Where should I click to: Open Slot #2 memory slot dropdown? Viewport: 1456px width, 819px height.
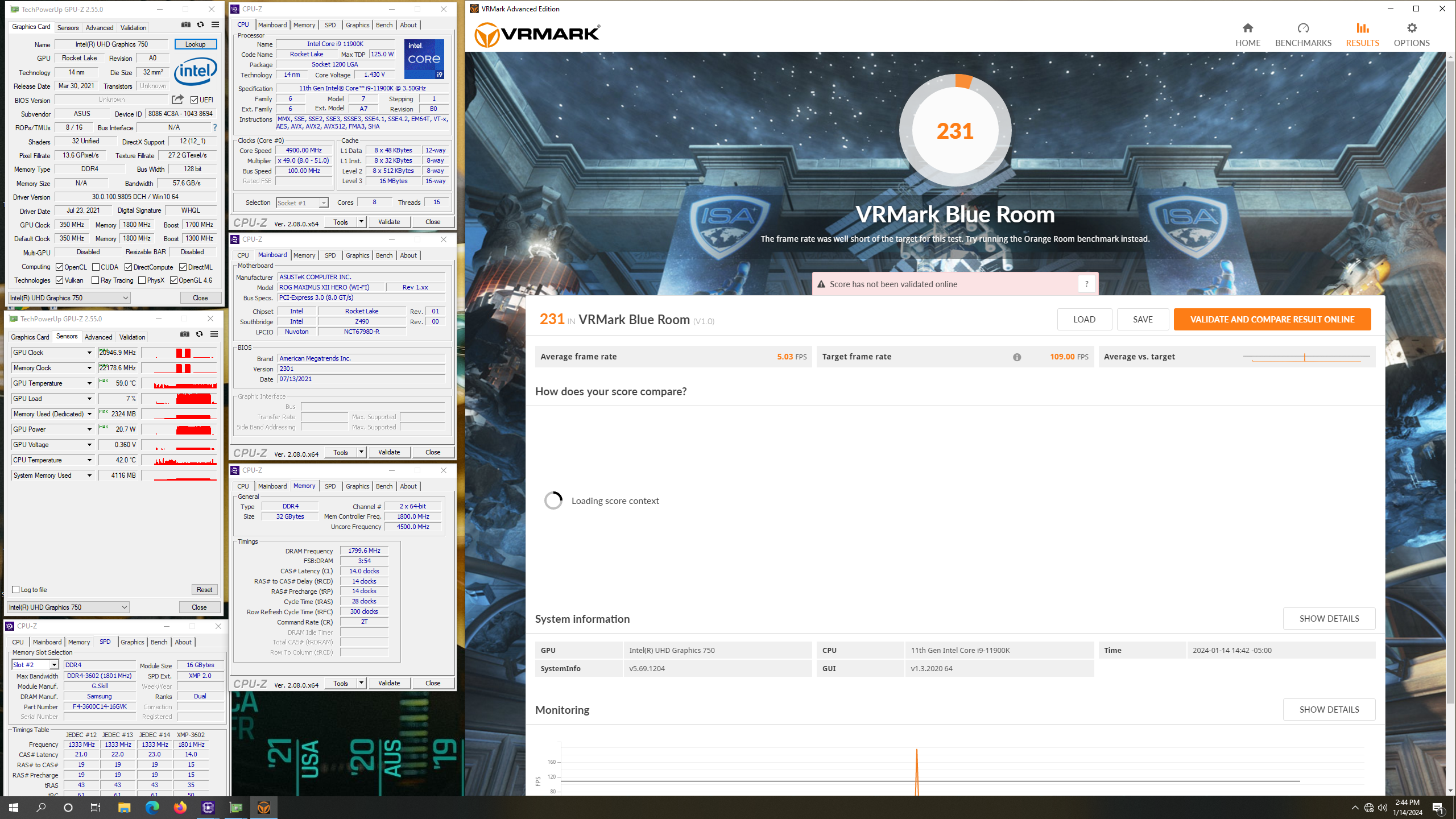coord(35,664)
